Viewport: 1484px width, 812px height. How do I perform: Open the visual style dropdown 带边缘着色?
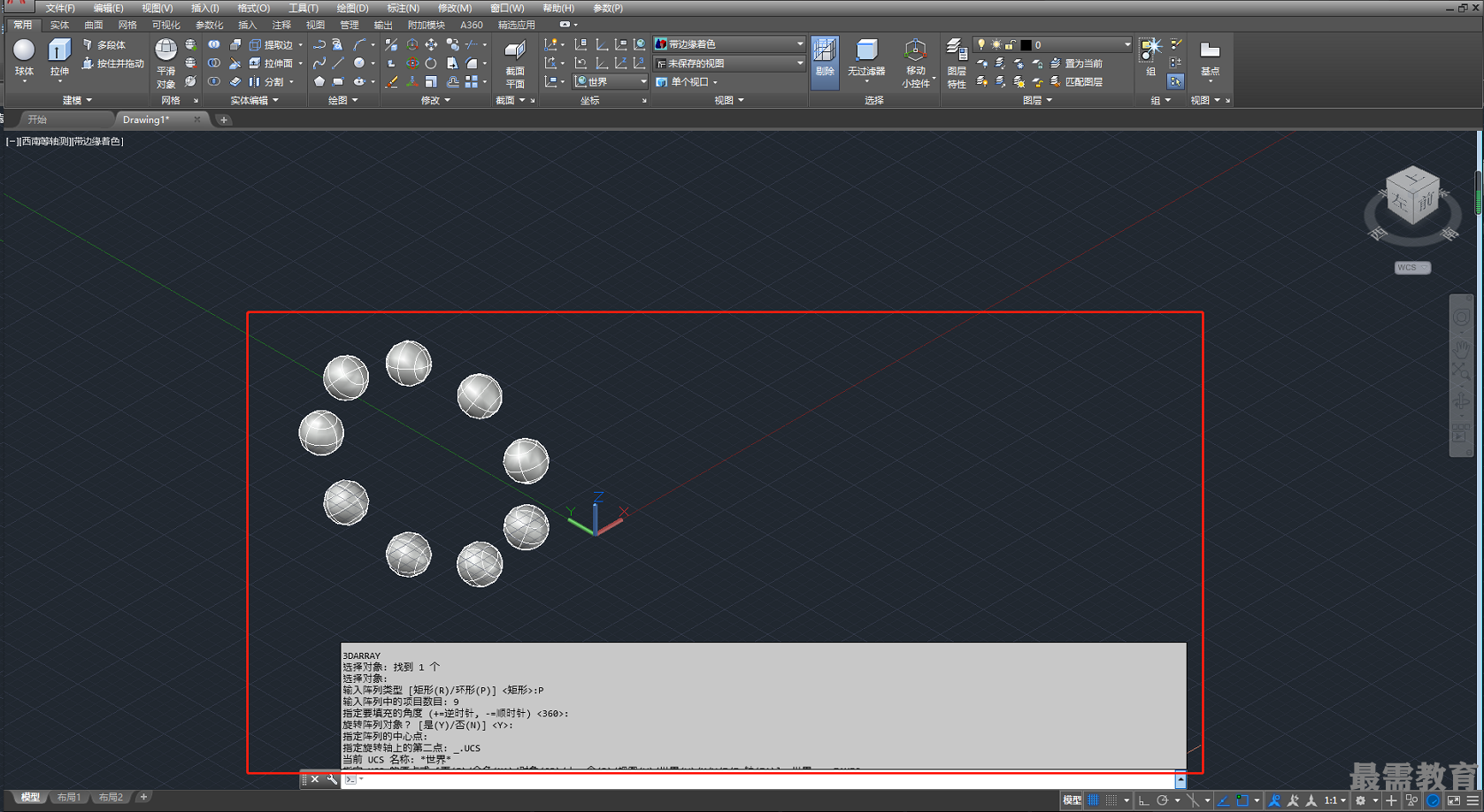click(x=729, y=44)
